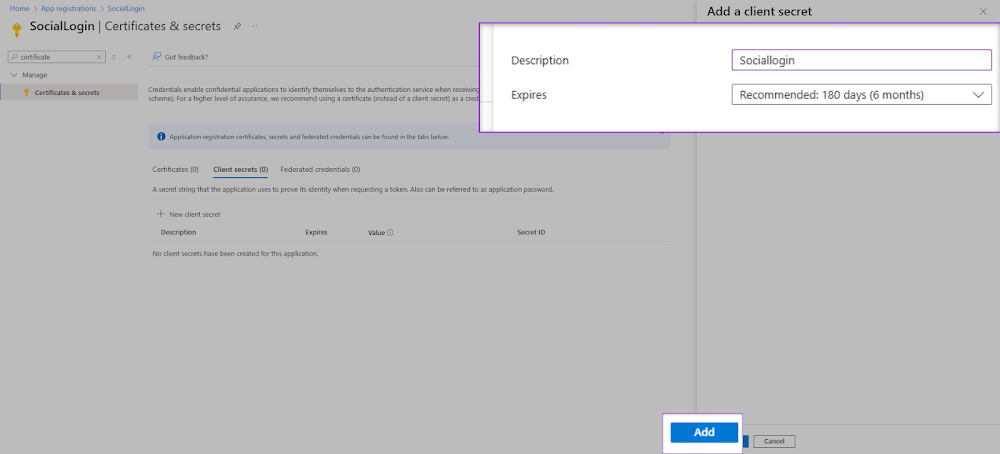Click the Add button
The height and width of the screenshot is (454, 1000).
(x=704, y=432)
